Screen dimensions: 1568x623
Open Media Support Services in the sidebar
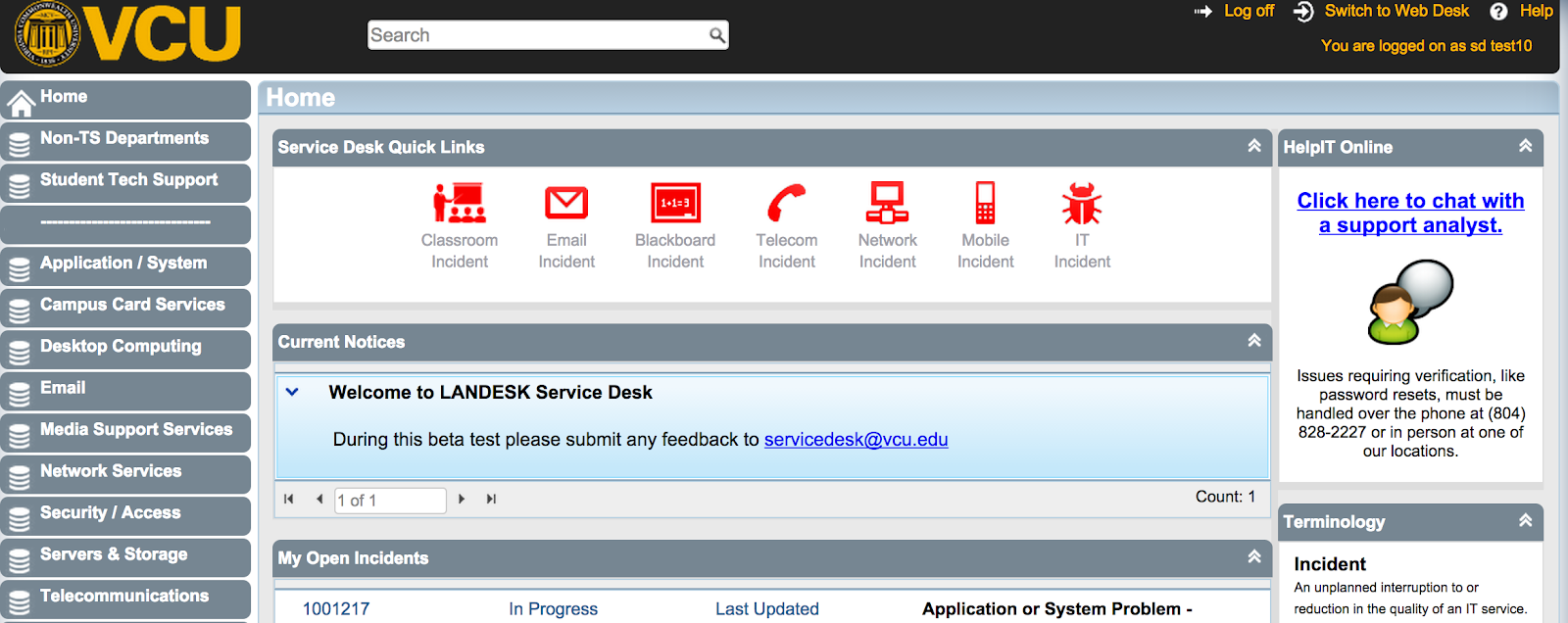click(125, 432)
